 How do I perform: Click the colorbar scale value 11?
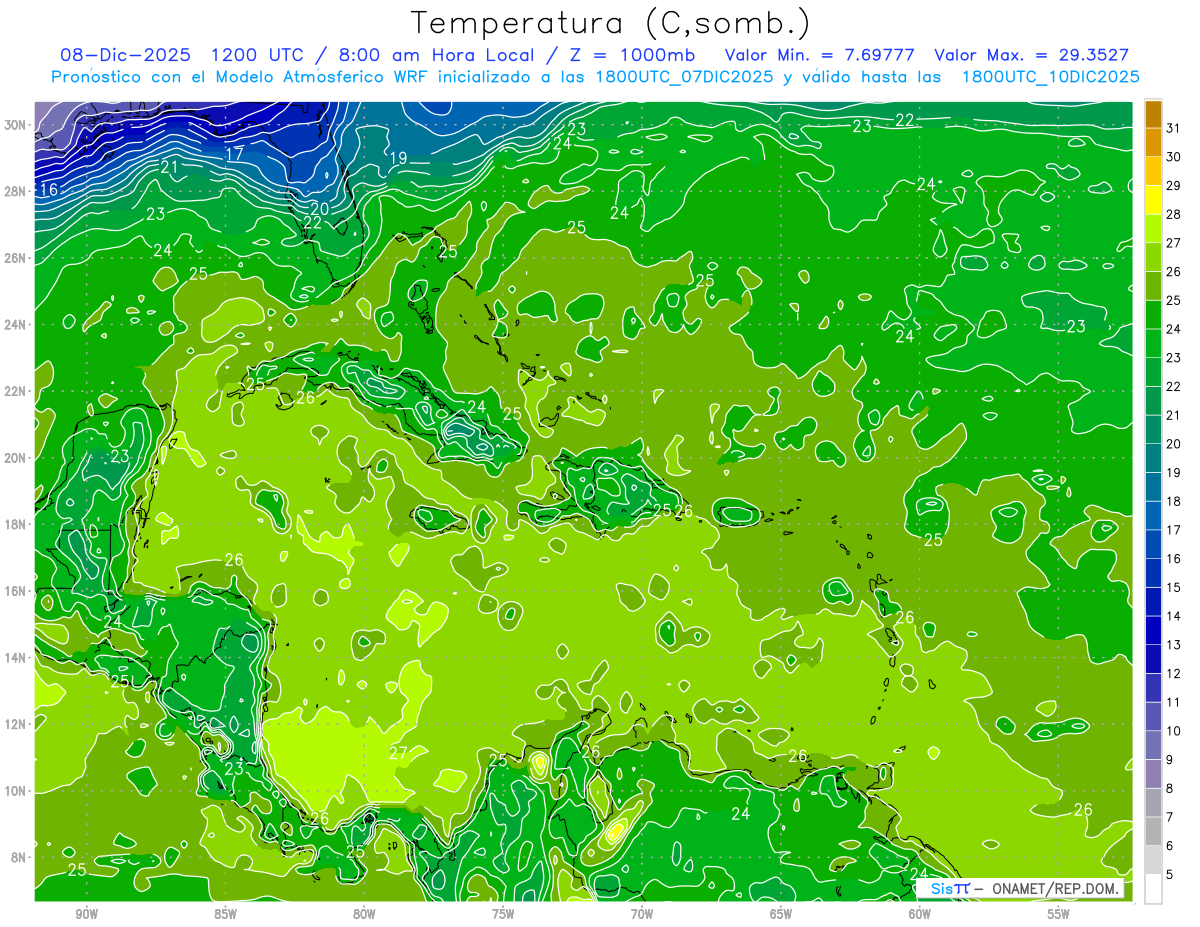tap(1174, 702)
